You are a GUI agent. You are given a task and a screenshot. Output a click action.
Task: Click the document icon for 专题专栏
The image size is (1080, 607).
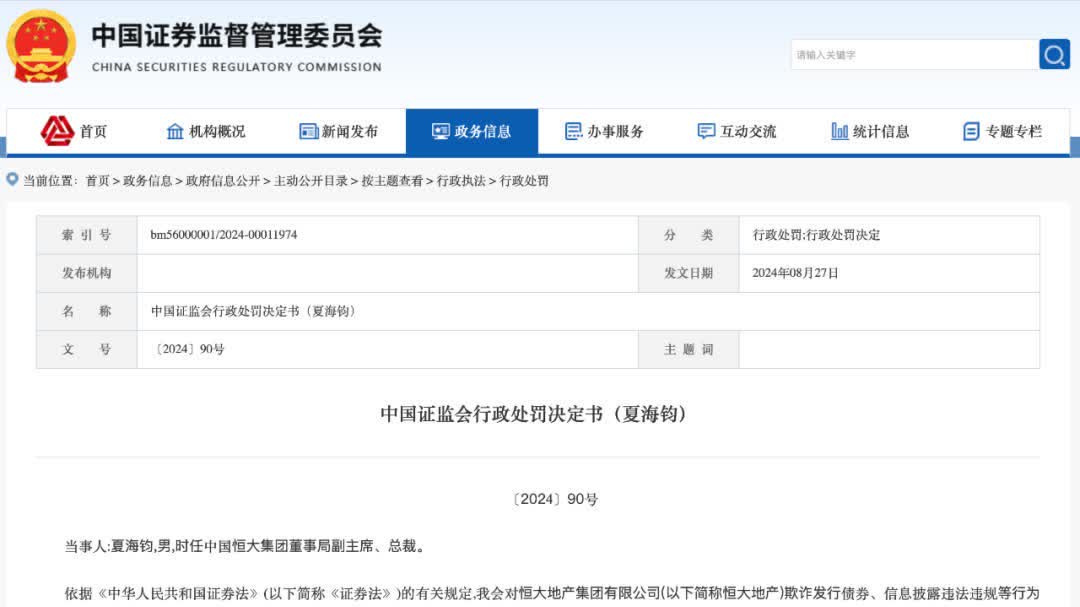pos(971,132)
